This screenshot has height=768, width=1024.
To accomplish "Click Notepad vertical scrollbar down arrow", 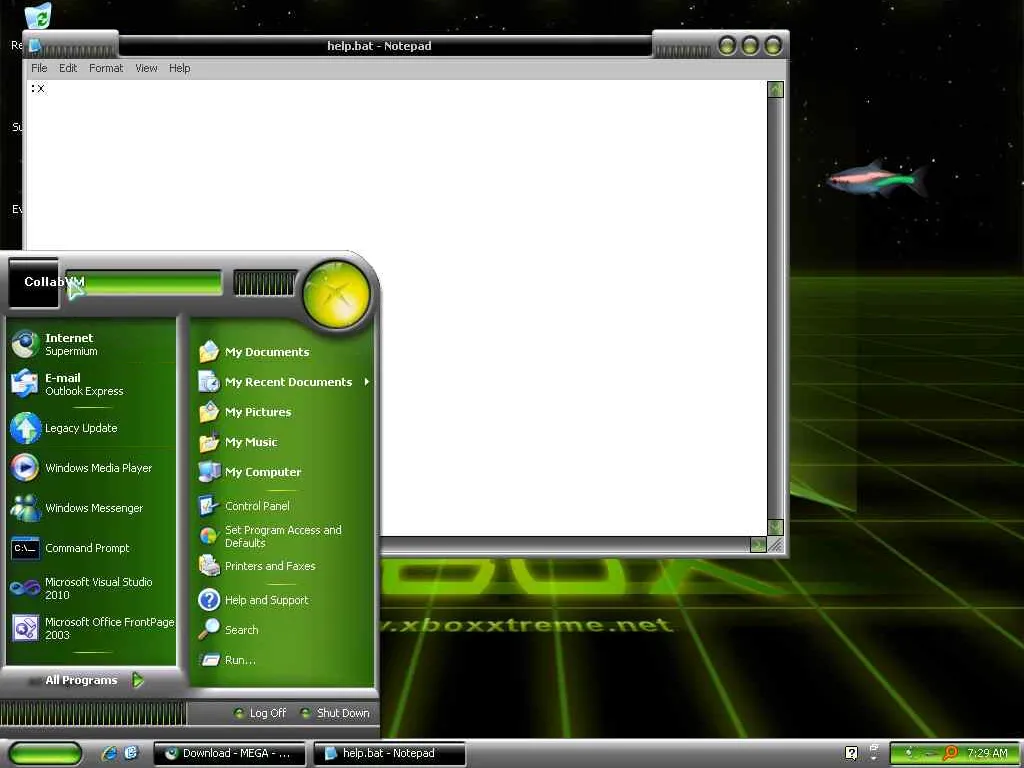I will tap(775, 527).
